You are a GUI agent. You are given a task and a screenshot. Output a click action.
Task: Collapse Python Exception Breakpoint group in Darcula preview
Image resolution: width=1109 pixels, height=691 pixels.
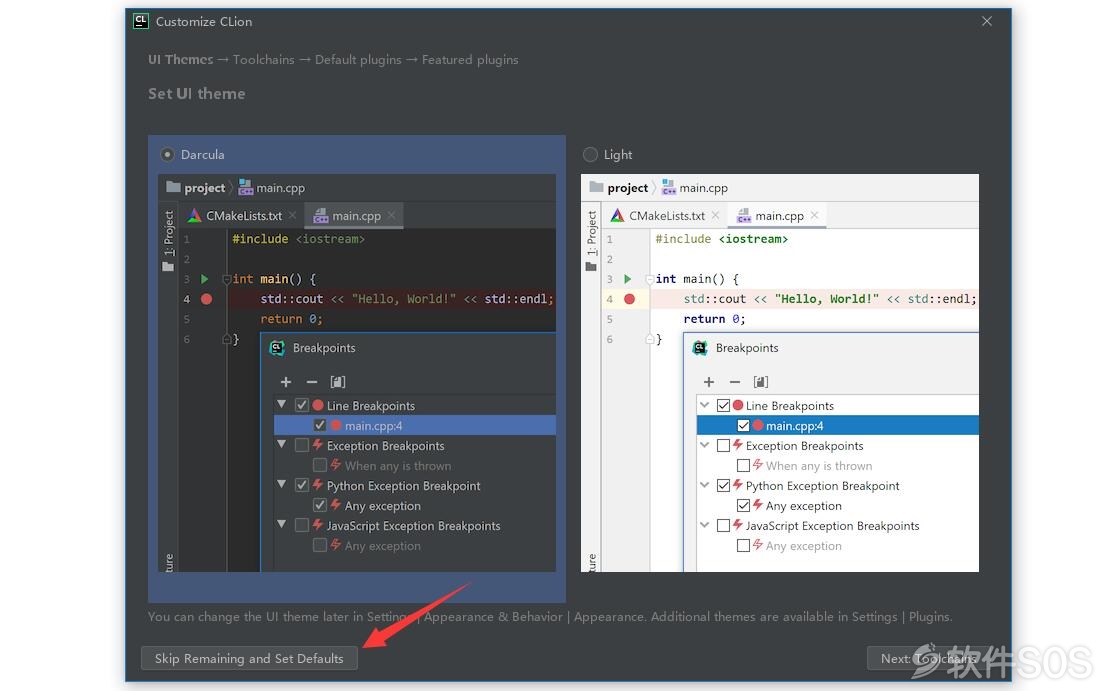tap(281, 484)
